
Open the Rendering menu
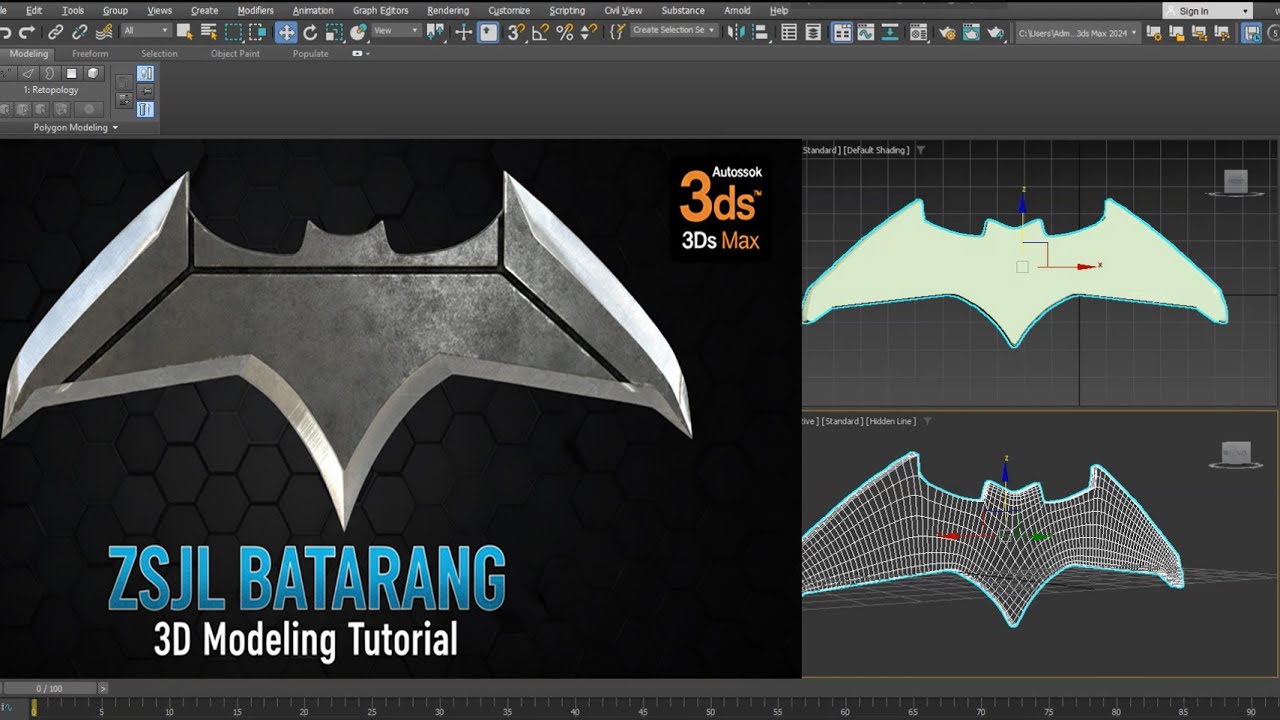448,11
